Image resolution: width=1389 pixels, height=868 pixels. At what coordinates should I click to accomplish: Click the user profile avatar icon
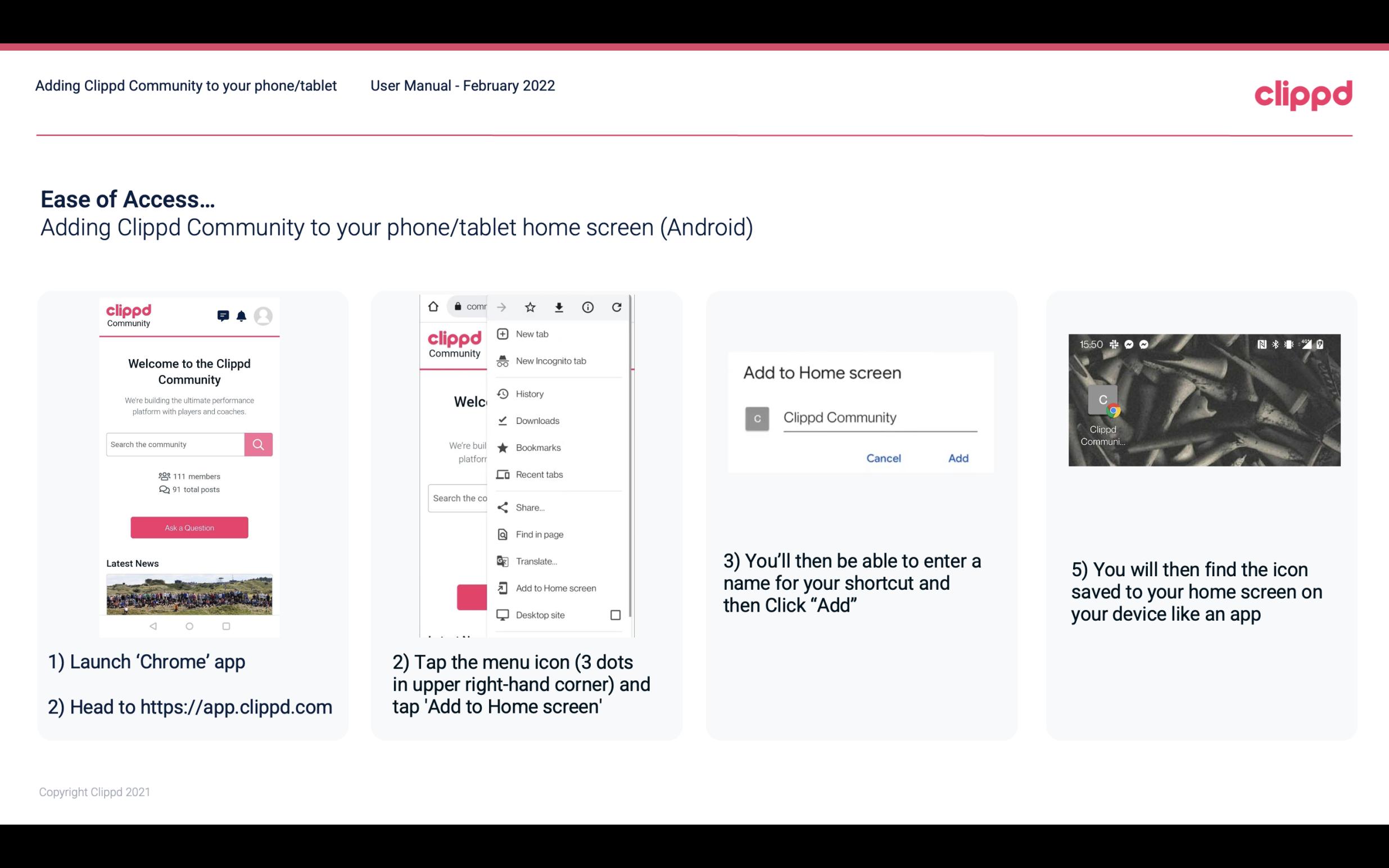[265, 315]
